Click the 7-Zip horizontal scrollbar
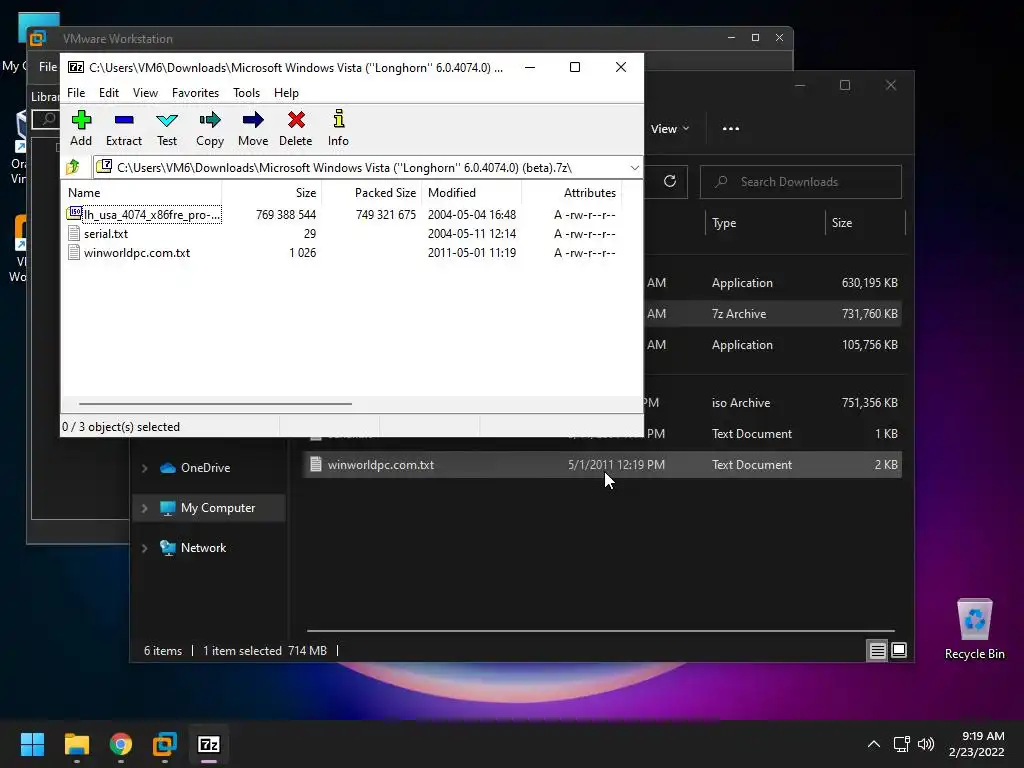The height and width of the screenshot is (768, 1024). pyautogui.click(x=215, y=404)
